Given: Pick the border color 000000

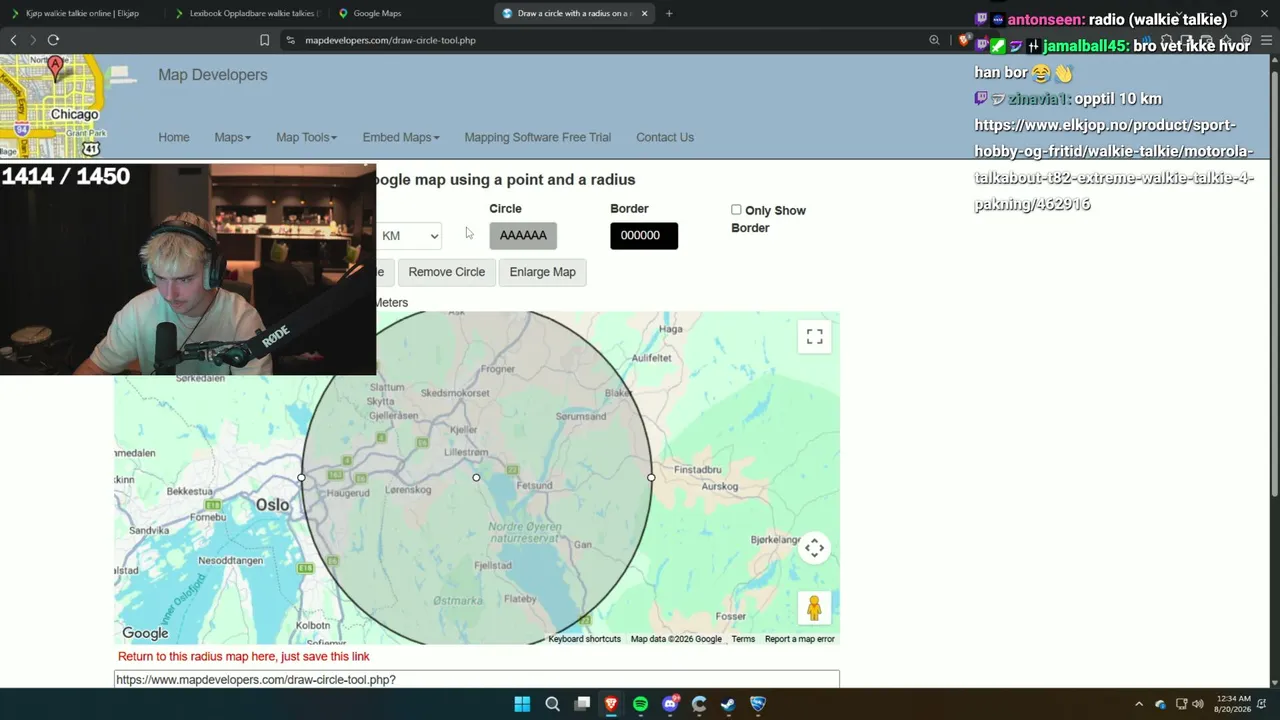Looking at the screenshot, I should click(x=644, y=236).
